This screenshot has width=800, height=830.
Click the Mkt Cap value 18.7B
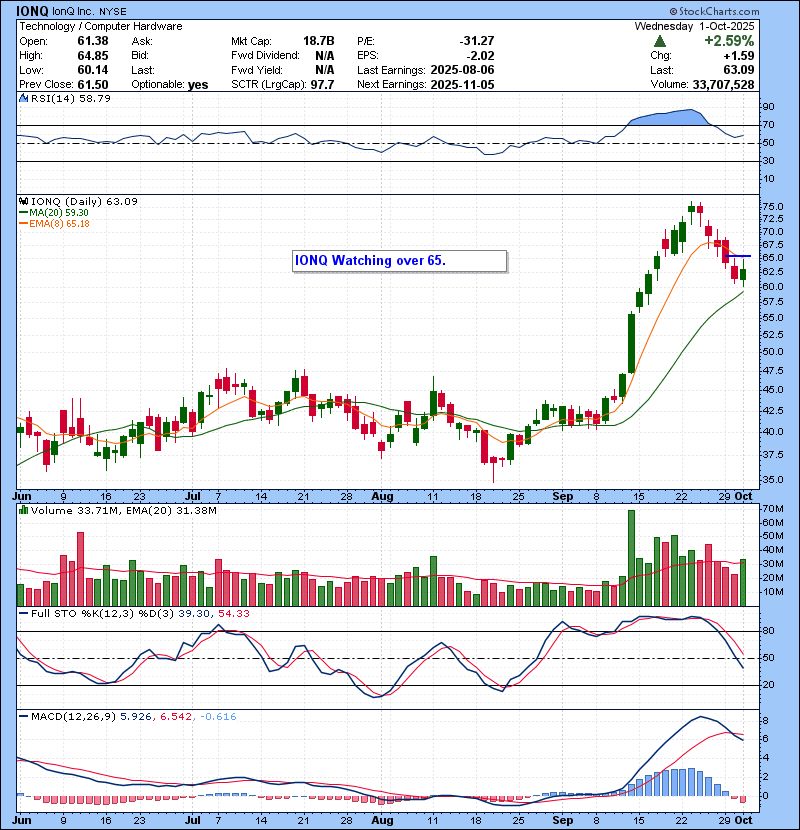point(319,41)
